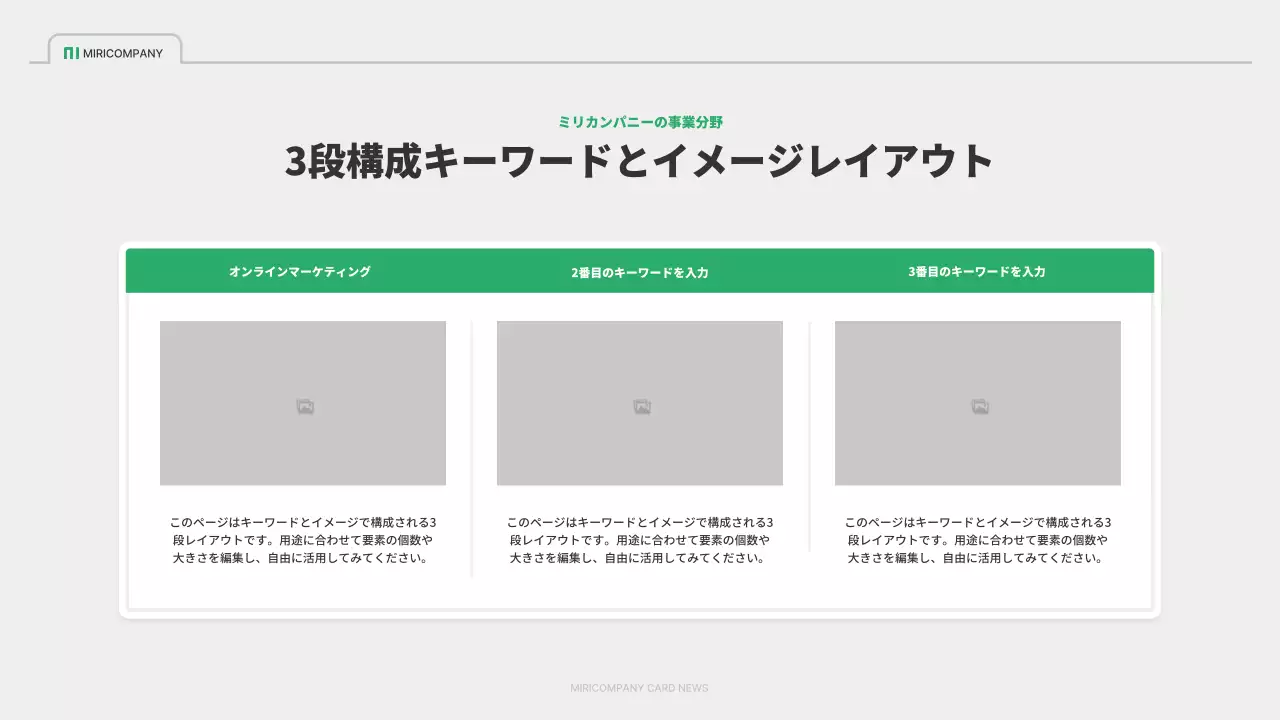Click the middle column's description text
This screenshot has height=720, width=1280.
click(640, 540)
